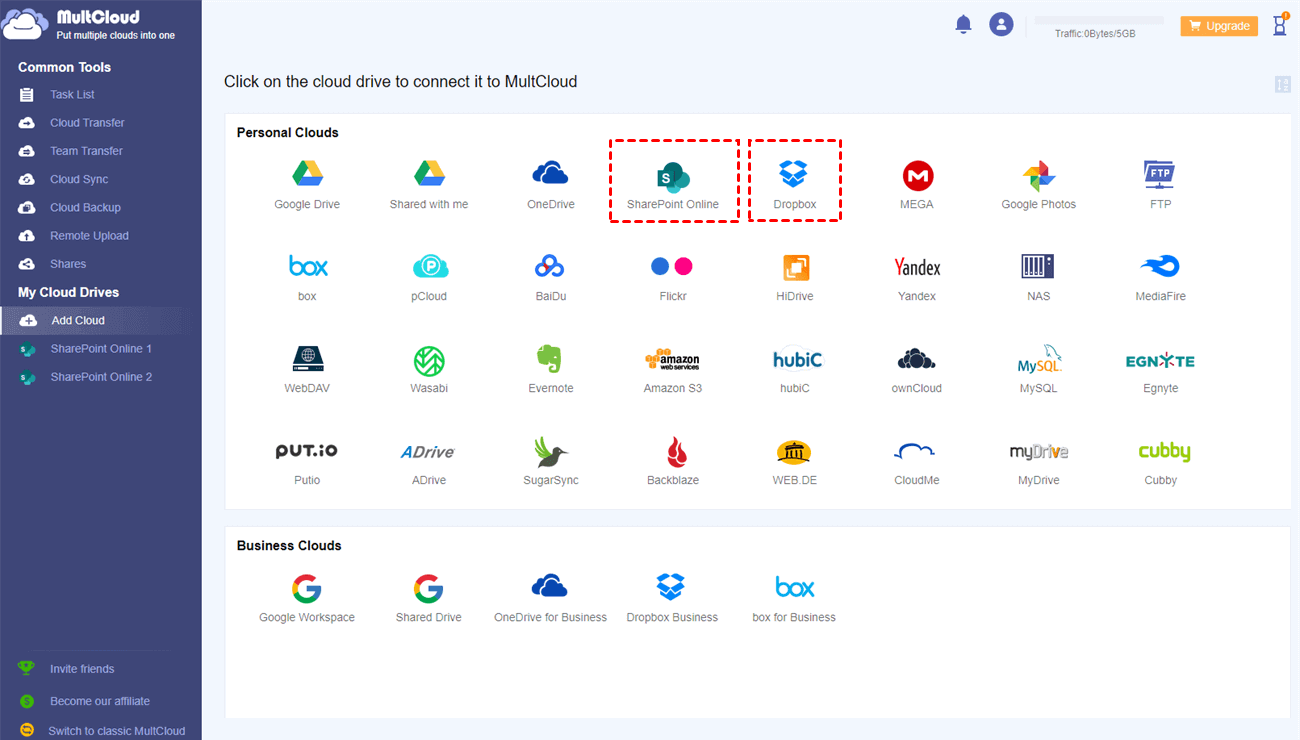Select Add Cloud in sidebar
The image size is (1300, 740).
pyautogui.click(x=101, y=320)
